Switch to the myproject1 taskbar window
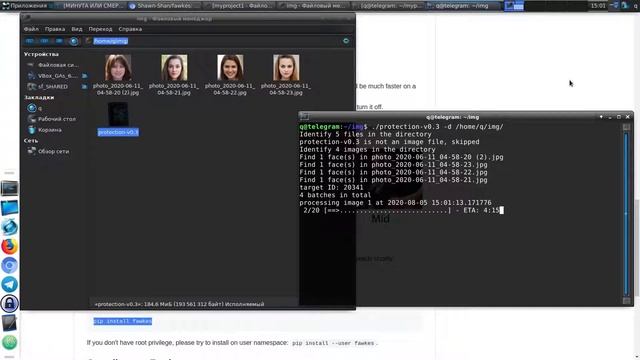Viewport: 640px width, 360px height. coord(239,6)
